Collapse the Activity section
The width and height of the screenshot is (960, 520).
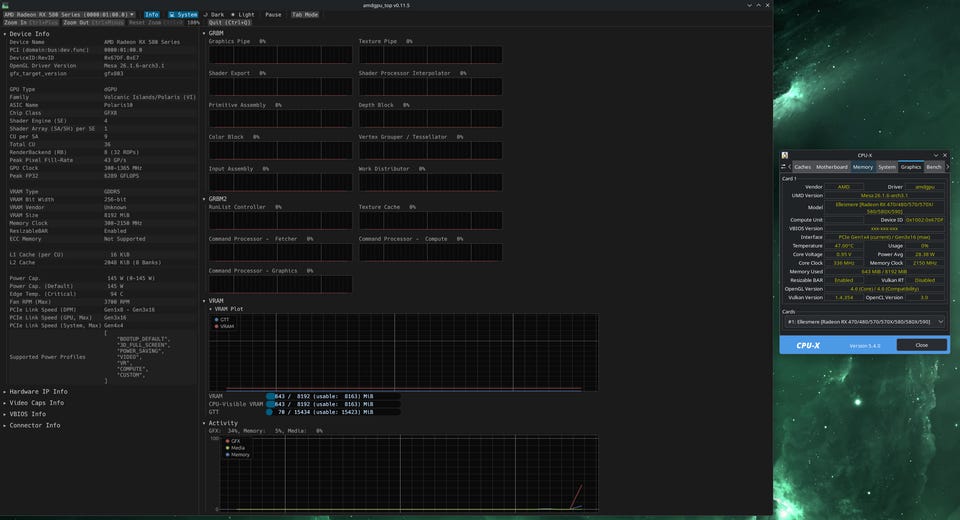coord(220,423)
